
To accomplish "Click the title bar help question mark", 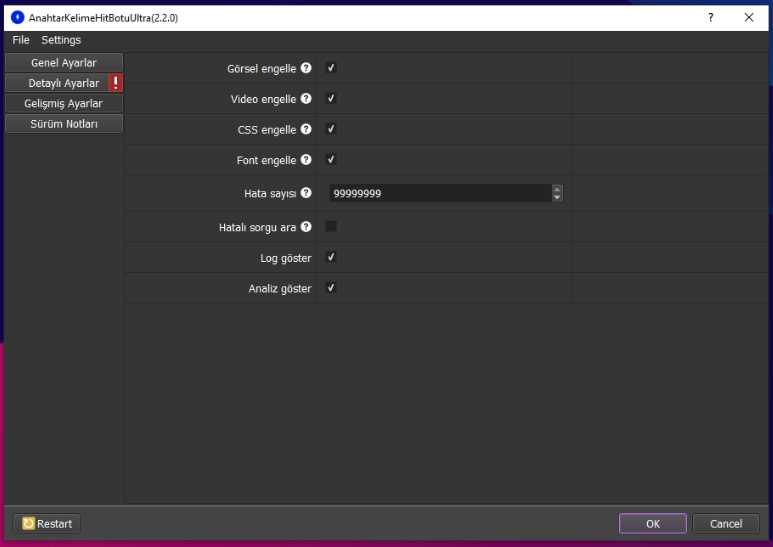I will tap(711, 17).
